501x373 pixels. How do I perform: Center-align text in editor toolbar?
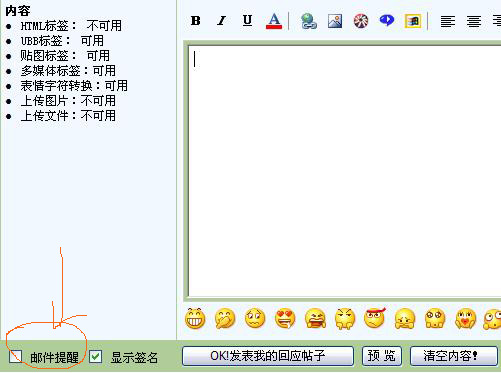(x=474, y=21)
